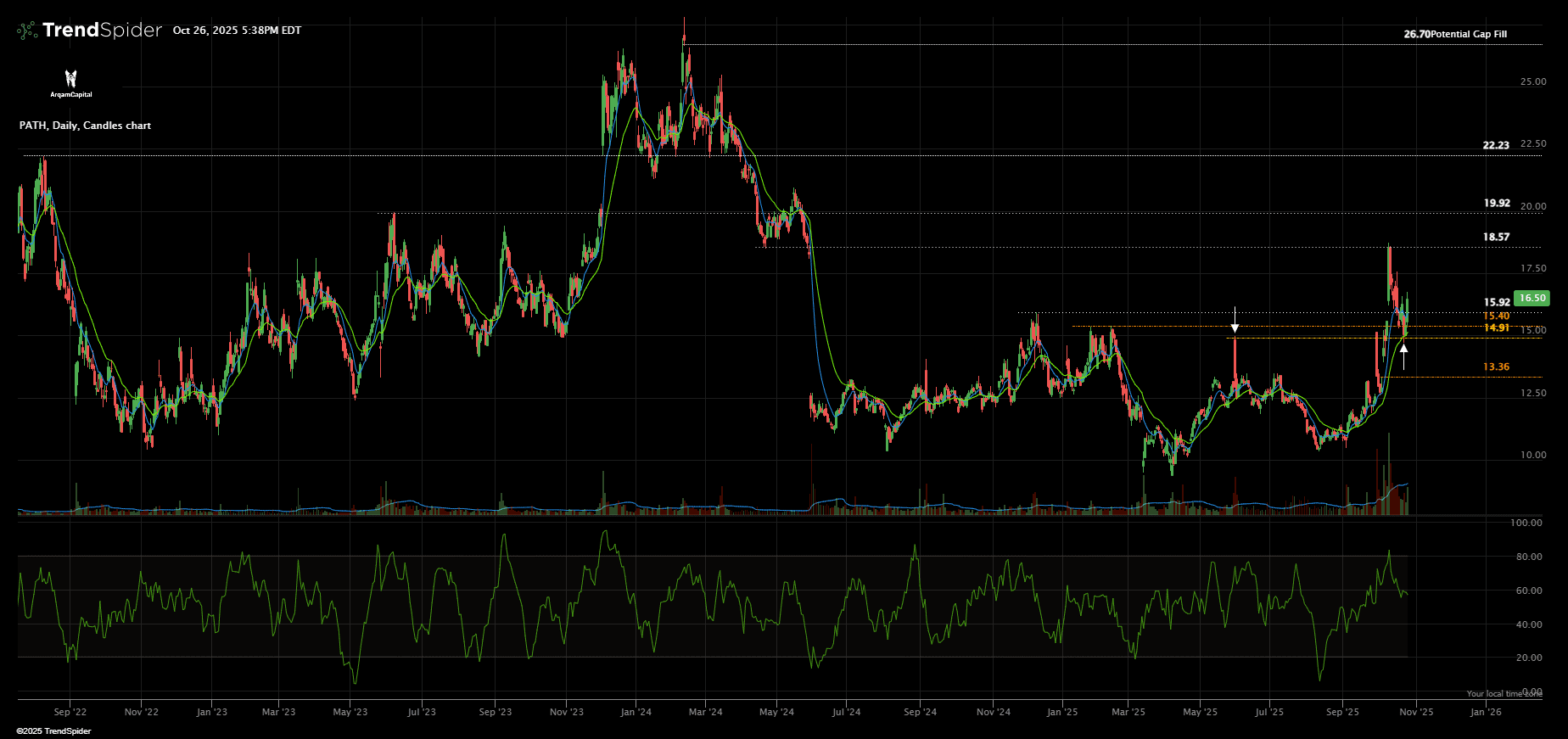Screen dimensions: 1568x739
Task: Click the Oct 26, 2025 timestamp text
Action: pos(237,31)
